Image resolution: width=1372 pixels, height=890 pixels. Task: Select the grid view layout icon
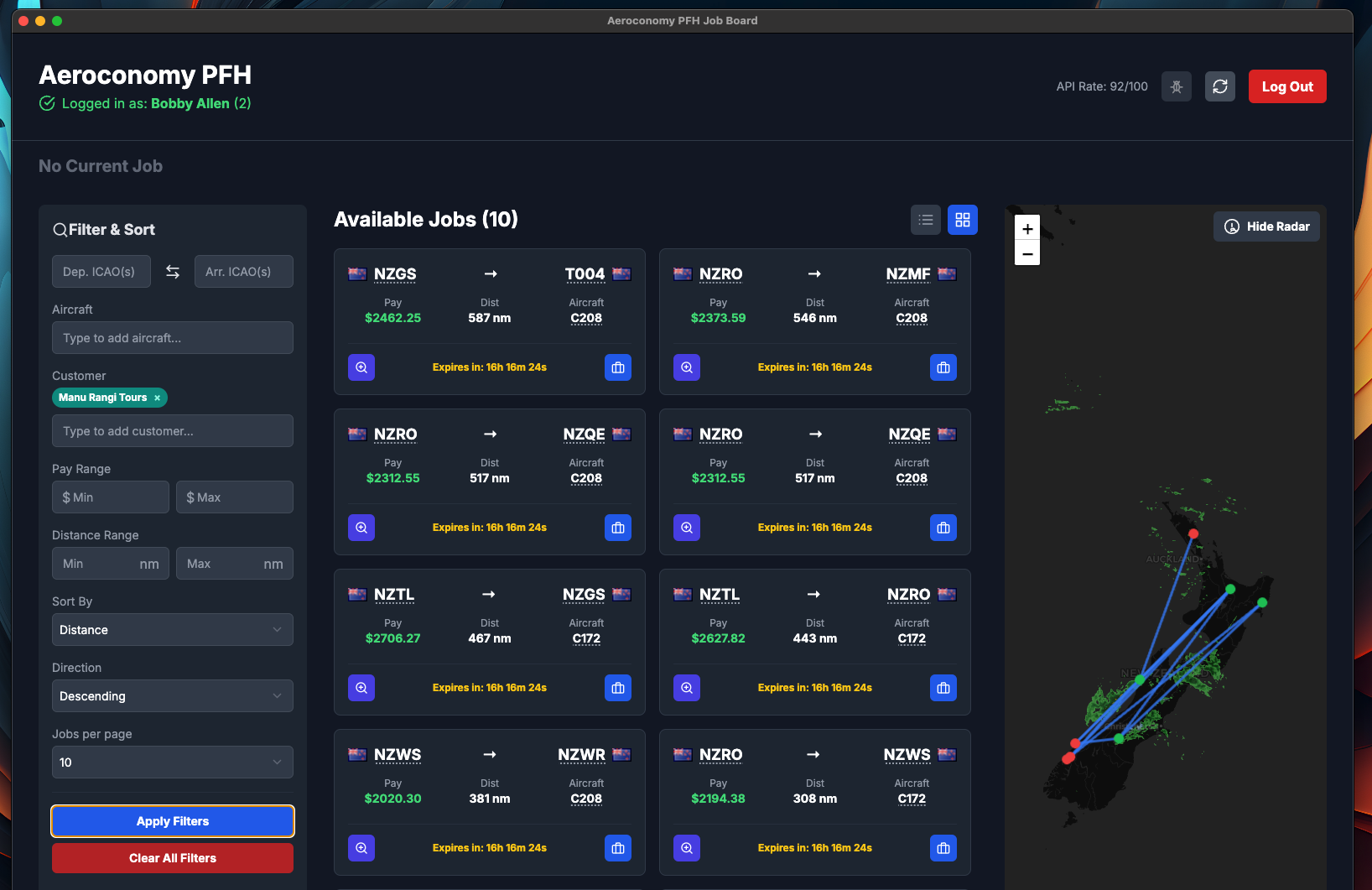(962, 219)
